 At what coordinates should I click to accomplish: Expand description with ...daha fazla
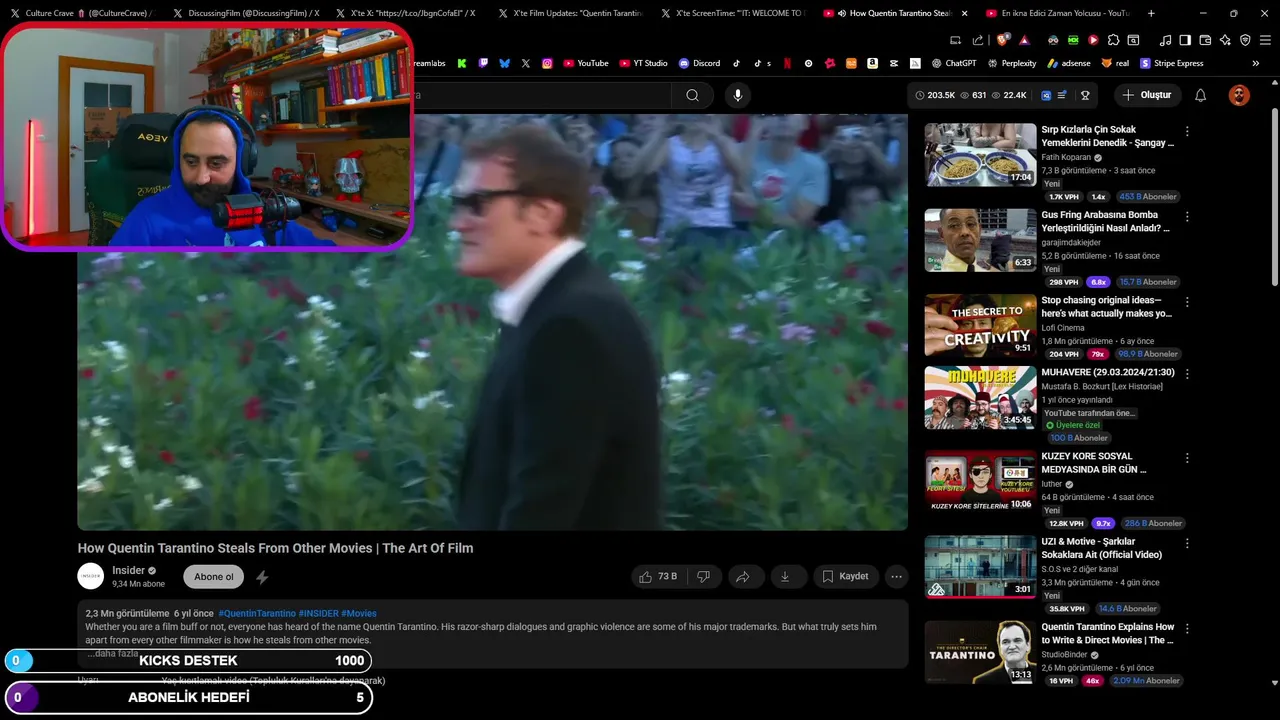pyautogui.click(x=113, y=653)
